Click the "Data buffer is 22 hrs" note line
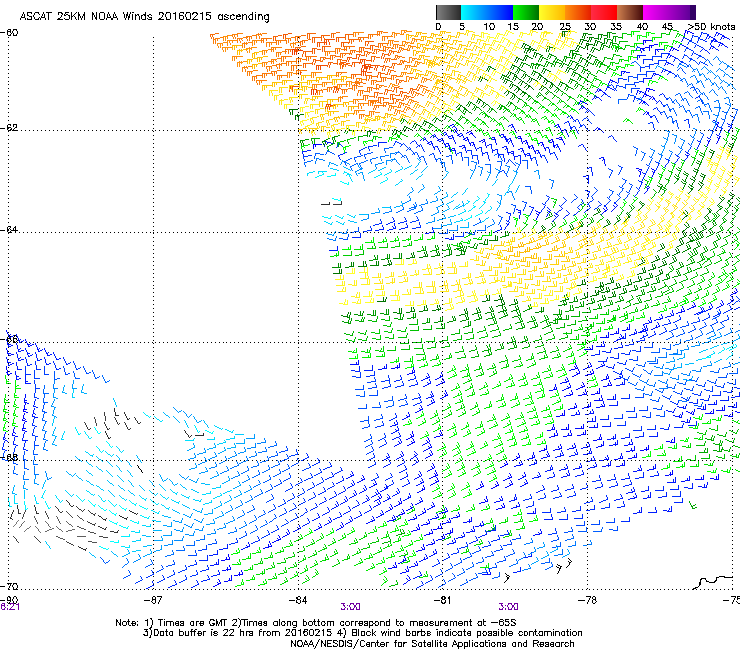This screenshot has height=650, width=740. 362,633
